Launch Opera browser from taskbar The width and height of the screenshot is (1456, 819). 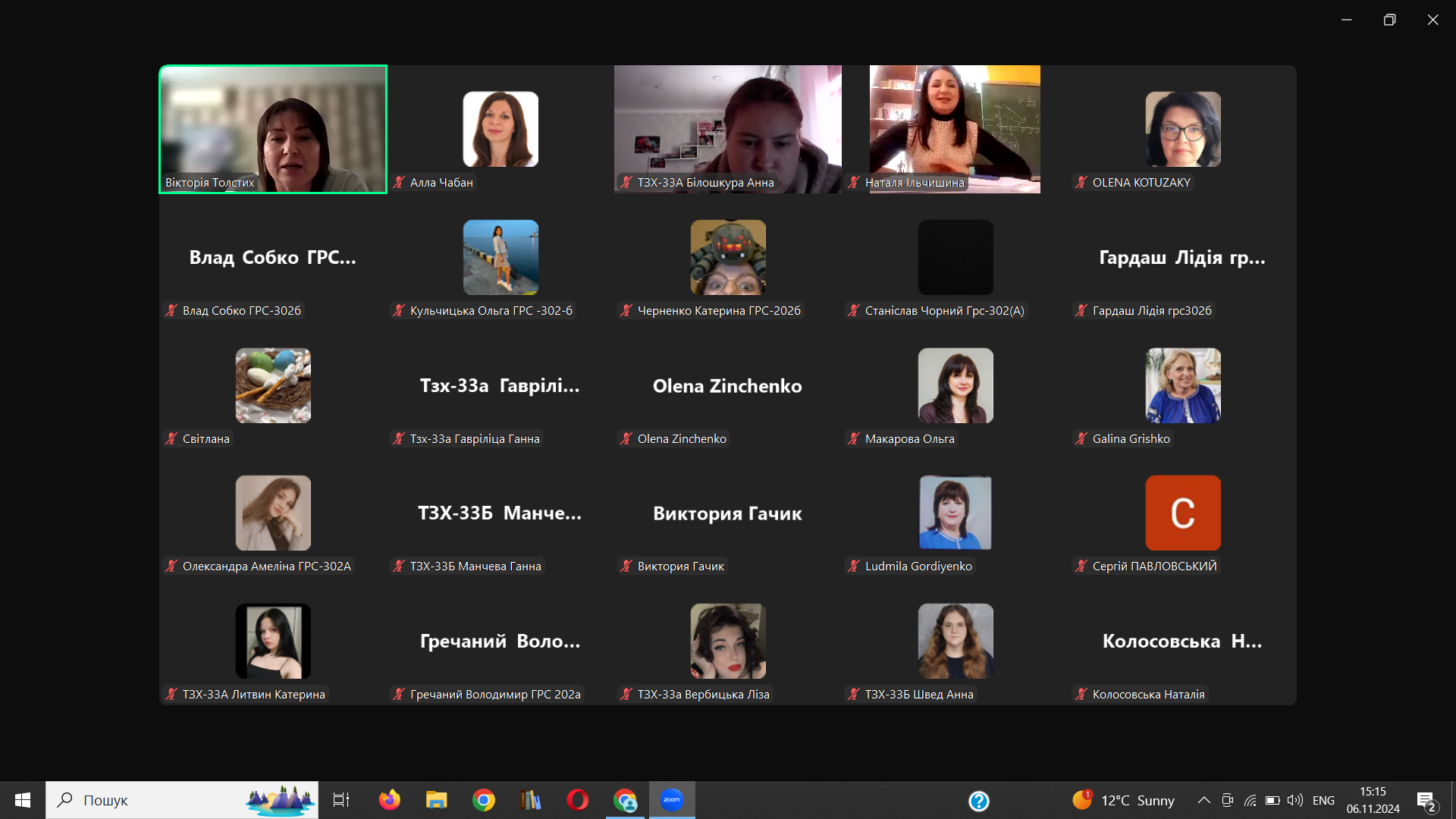pos(578,800)
